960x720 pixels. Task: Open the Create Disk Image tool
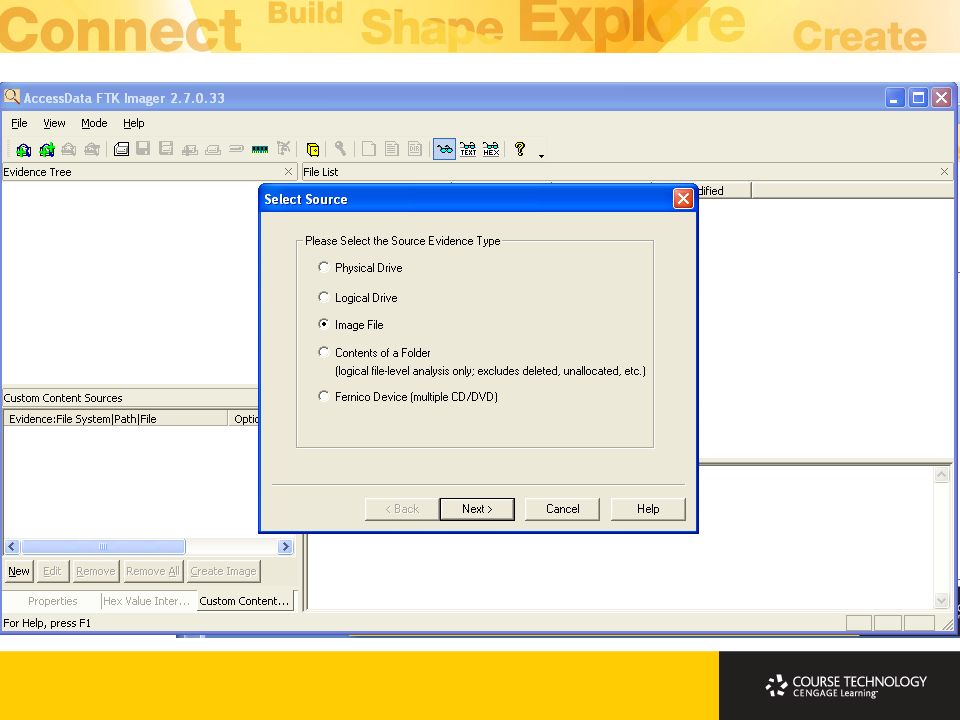tap(121, 149)
